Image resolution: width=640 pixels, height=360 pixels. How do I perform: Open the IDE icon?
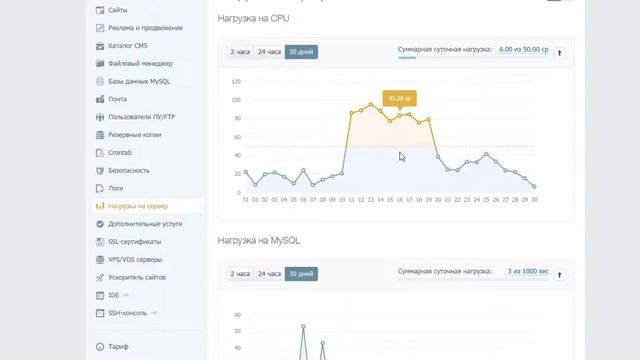pos(100,295)
